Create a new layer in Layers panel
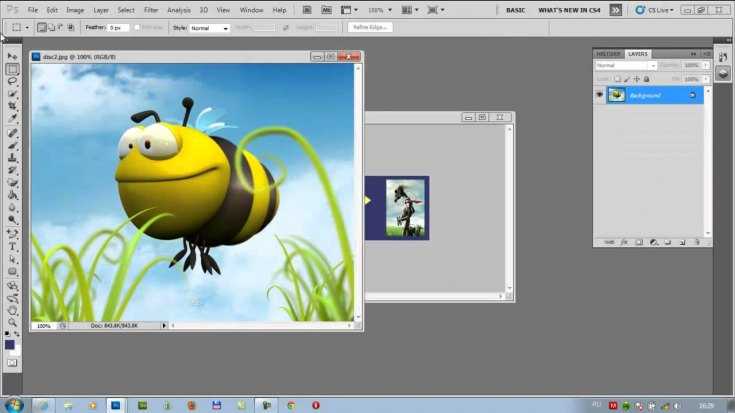 pos(682,242)
